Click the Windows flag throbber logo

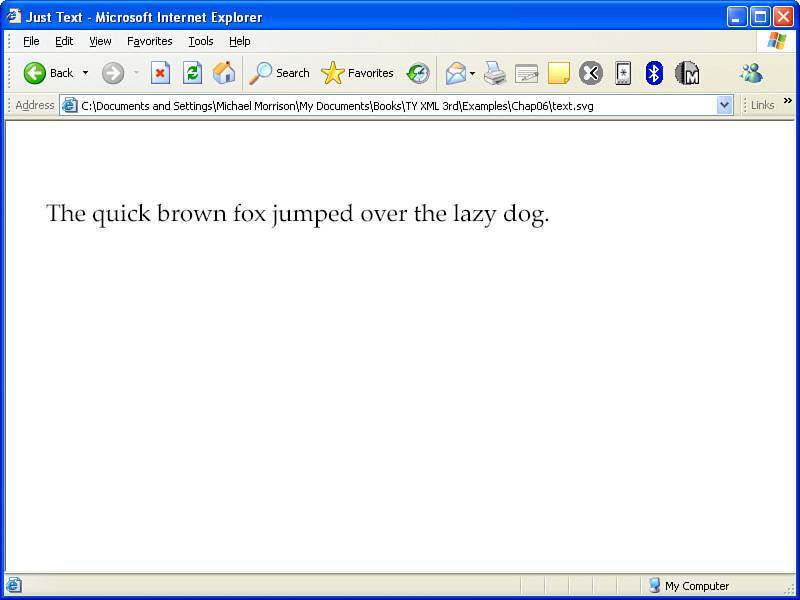point(776,41)
